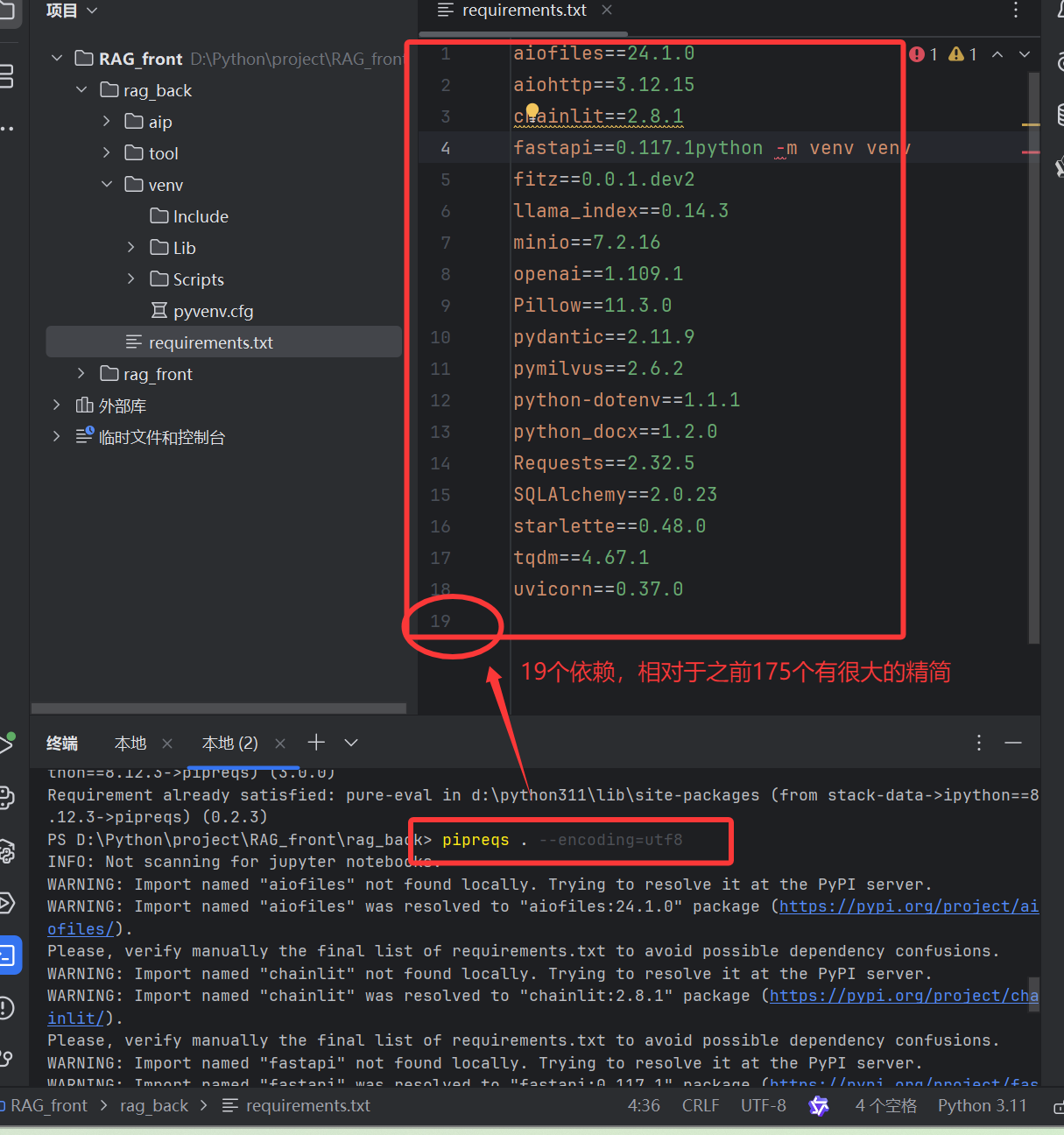Click the new terminal + button
The width and height of the screenshot is (1064, 1135).
point(315,742)
